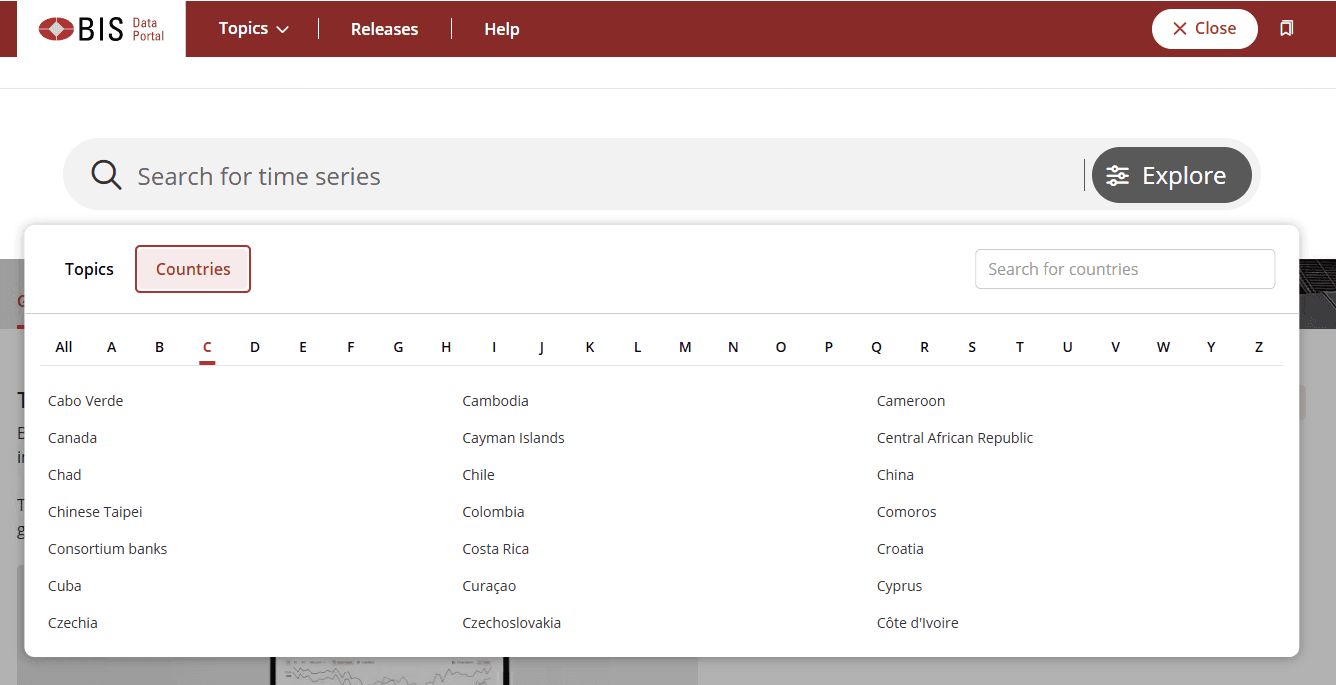Choose Côte d'Ivoire
This screenshot has width=1336, height=685.
[x=917, y=623]
